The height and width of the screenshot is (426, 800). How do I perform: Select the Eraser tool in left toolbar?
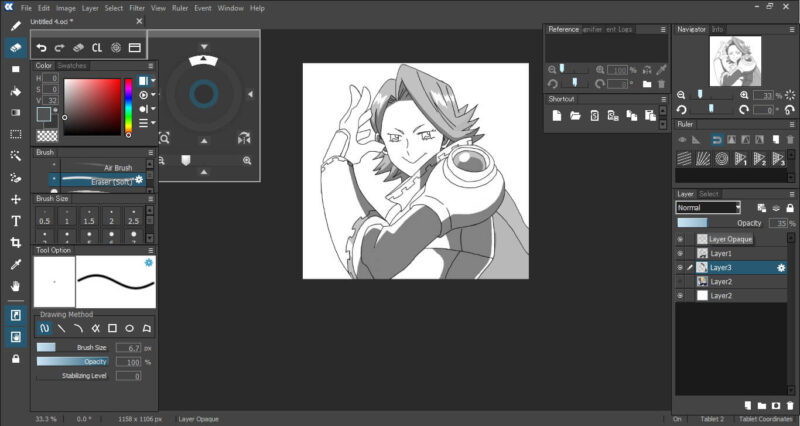[x=15, y=47]
